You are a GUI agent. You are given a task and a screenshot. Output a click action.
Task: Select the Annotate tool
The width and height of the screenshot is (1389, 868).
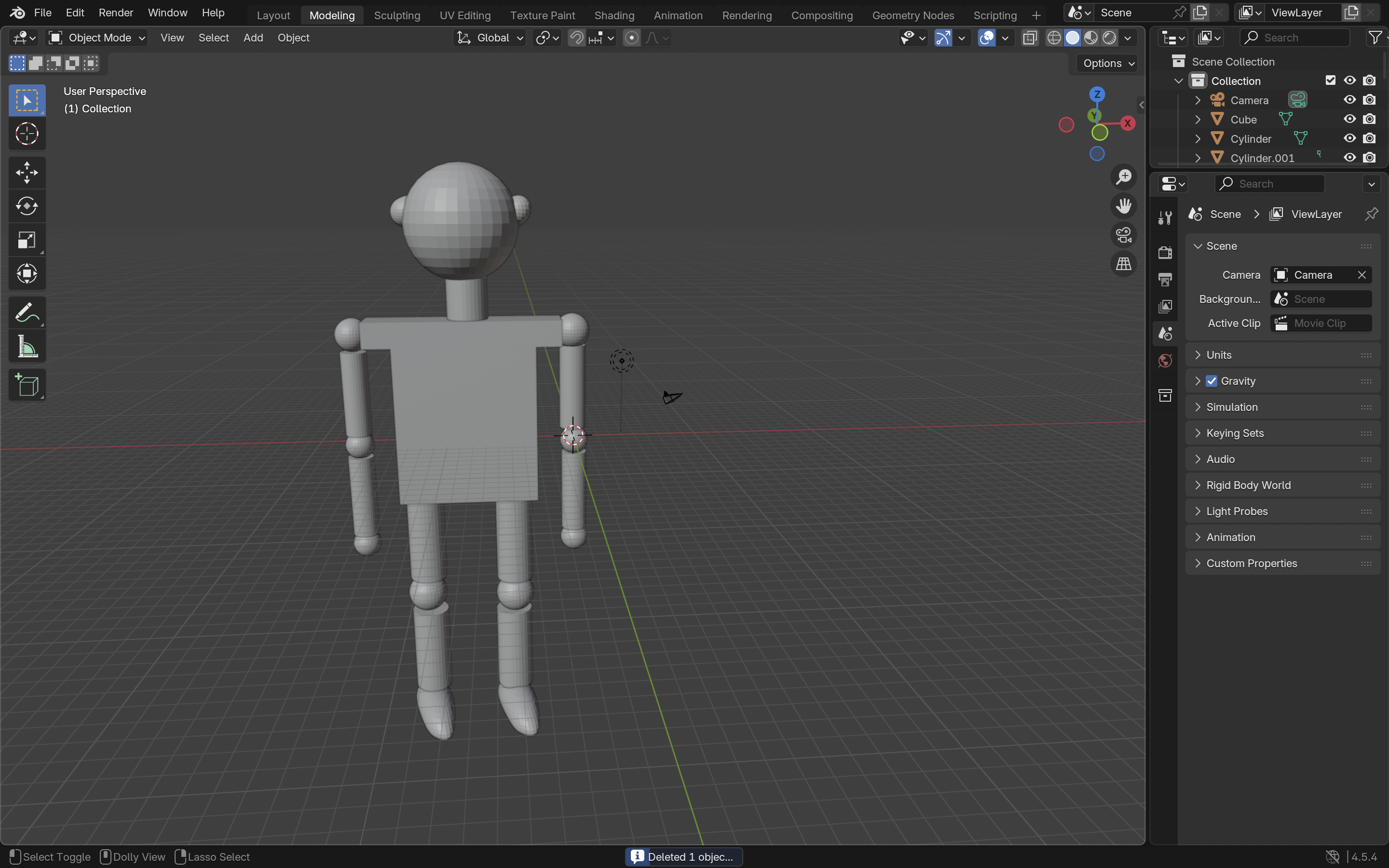pos(27,313)
